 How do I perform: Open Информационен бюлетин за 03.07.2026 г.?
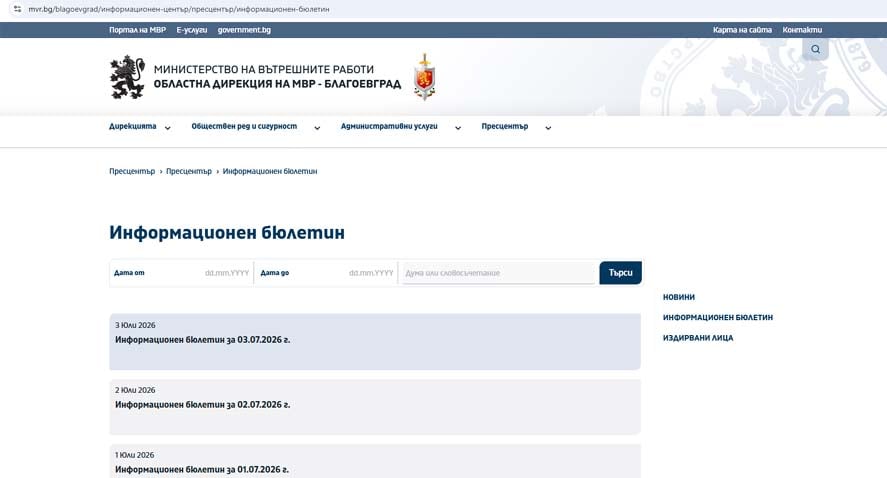(203, 340)
